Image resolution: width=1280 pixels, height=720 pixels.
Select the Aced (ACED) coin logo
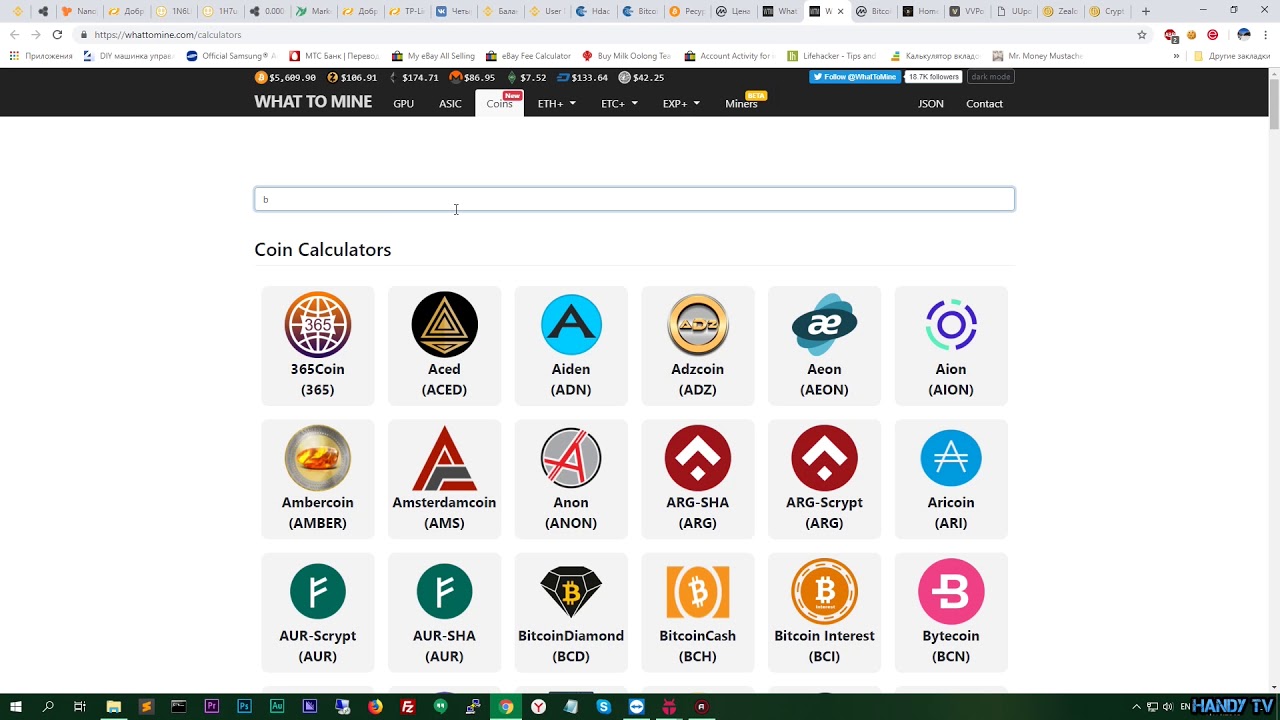(x=444, y=325)
